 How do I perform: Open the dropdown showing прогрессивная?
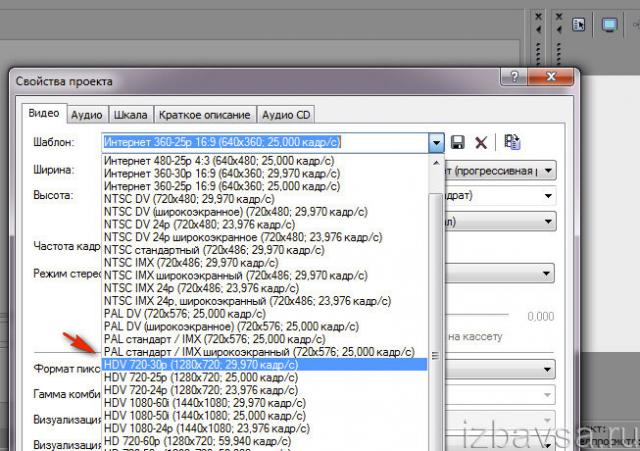[549, 170]
